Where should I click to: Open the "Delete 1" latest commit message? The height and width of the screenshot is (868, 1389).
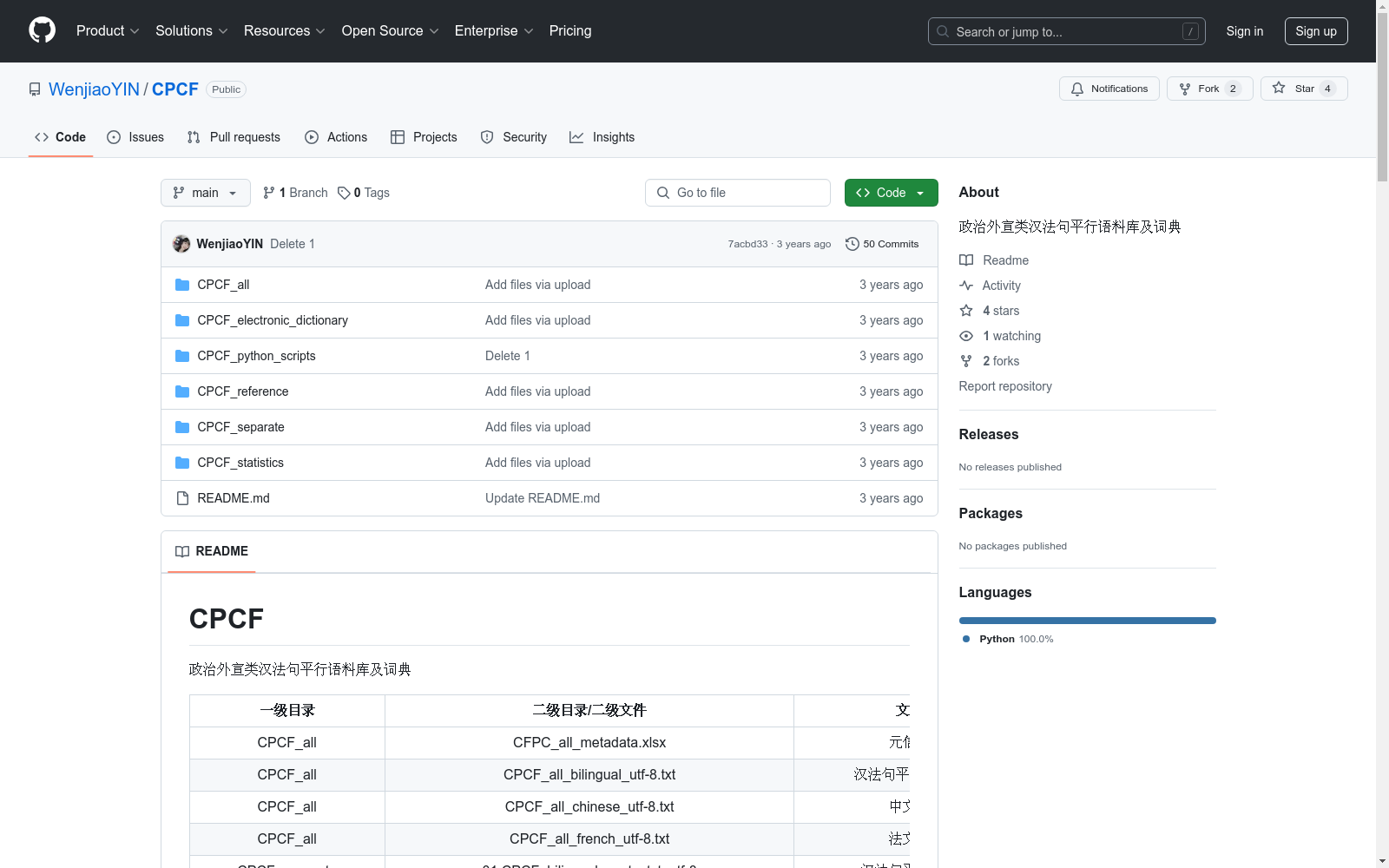pyautogui.click(x=293, y=244)
